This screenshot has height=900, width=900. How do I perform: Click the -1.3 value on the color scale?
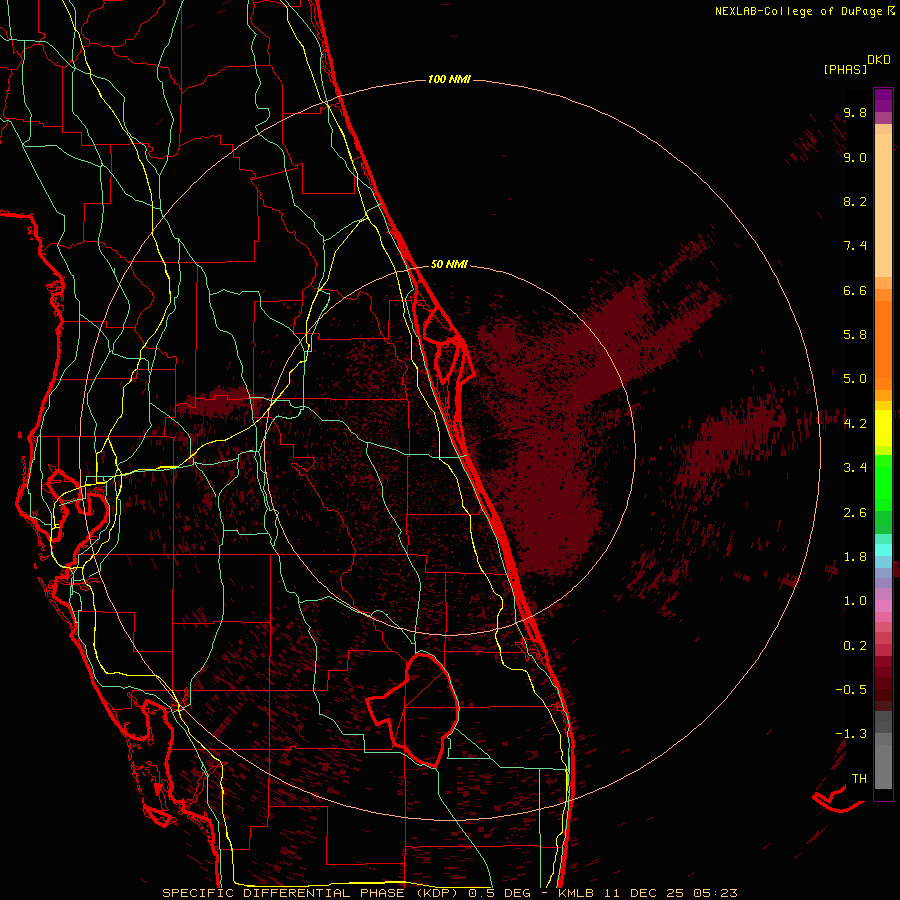click(x=851, y=734)
